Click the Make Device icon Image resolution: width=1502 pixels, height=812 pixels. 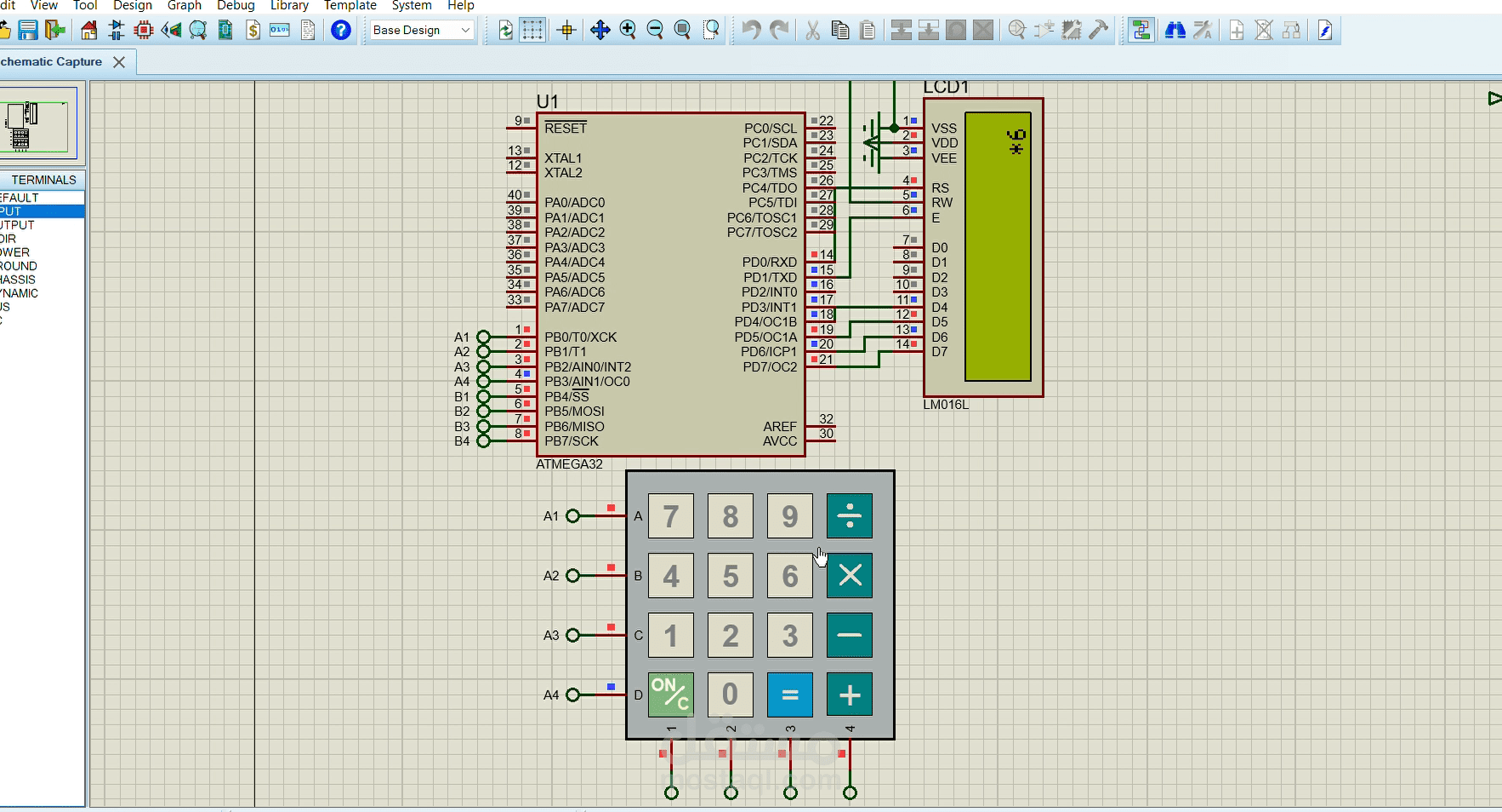pyautogui.click(x=1044, y=31)
